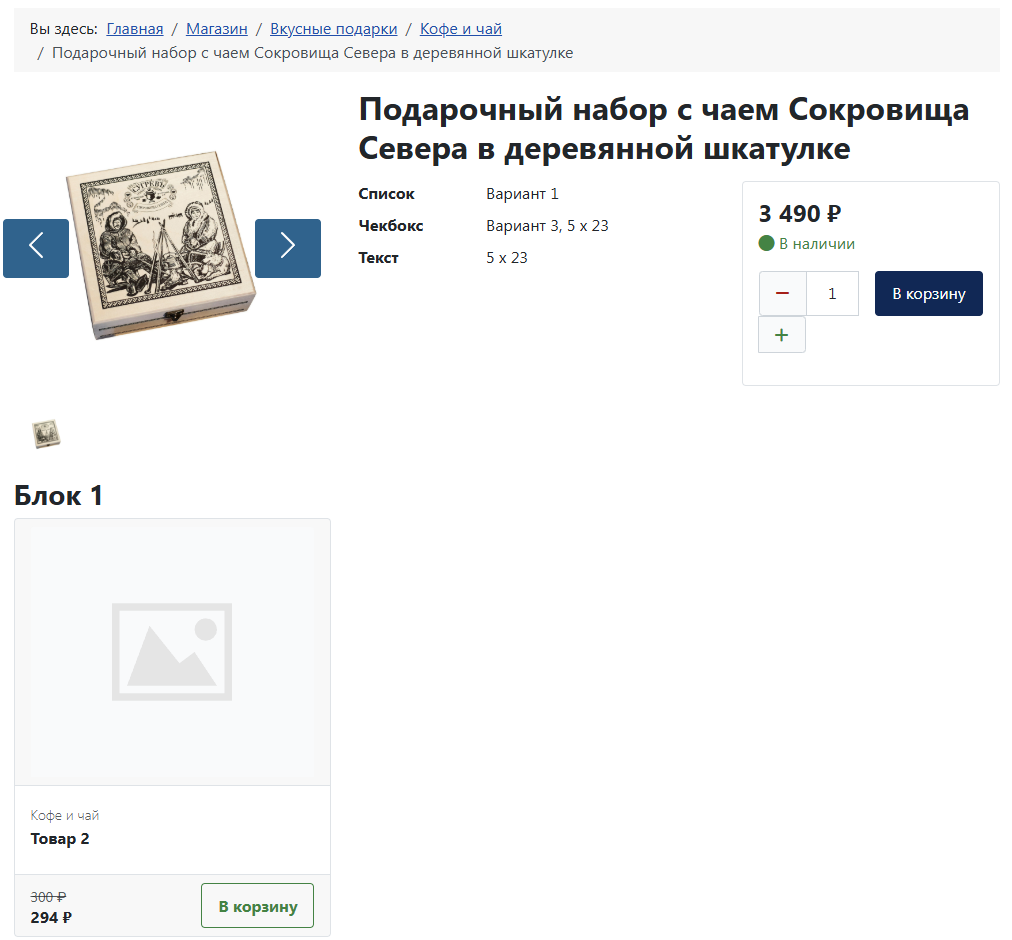Add the gift set to cart
The width and height of the screenshot is (1012, 940).
point(928,294)
